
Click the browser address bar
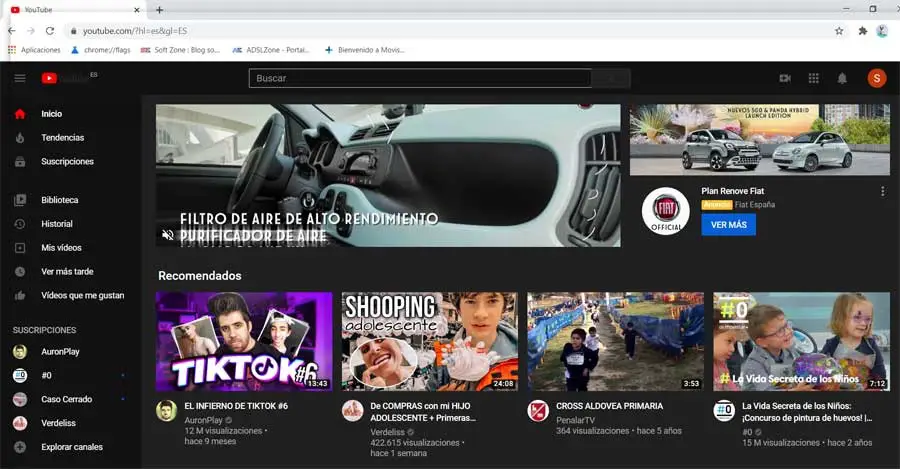click(x=453, y=31)
